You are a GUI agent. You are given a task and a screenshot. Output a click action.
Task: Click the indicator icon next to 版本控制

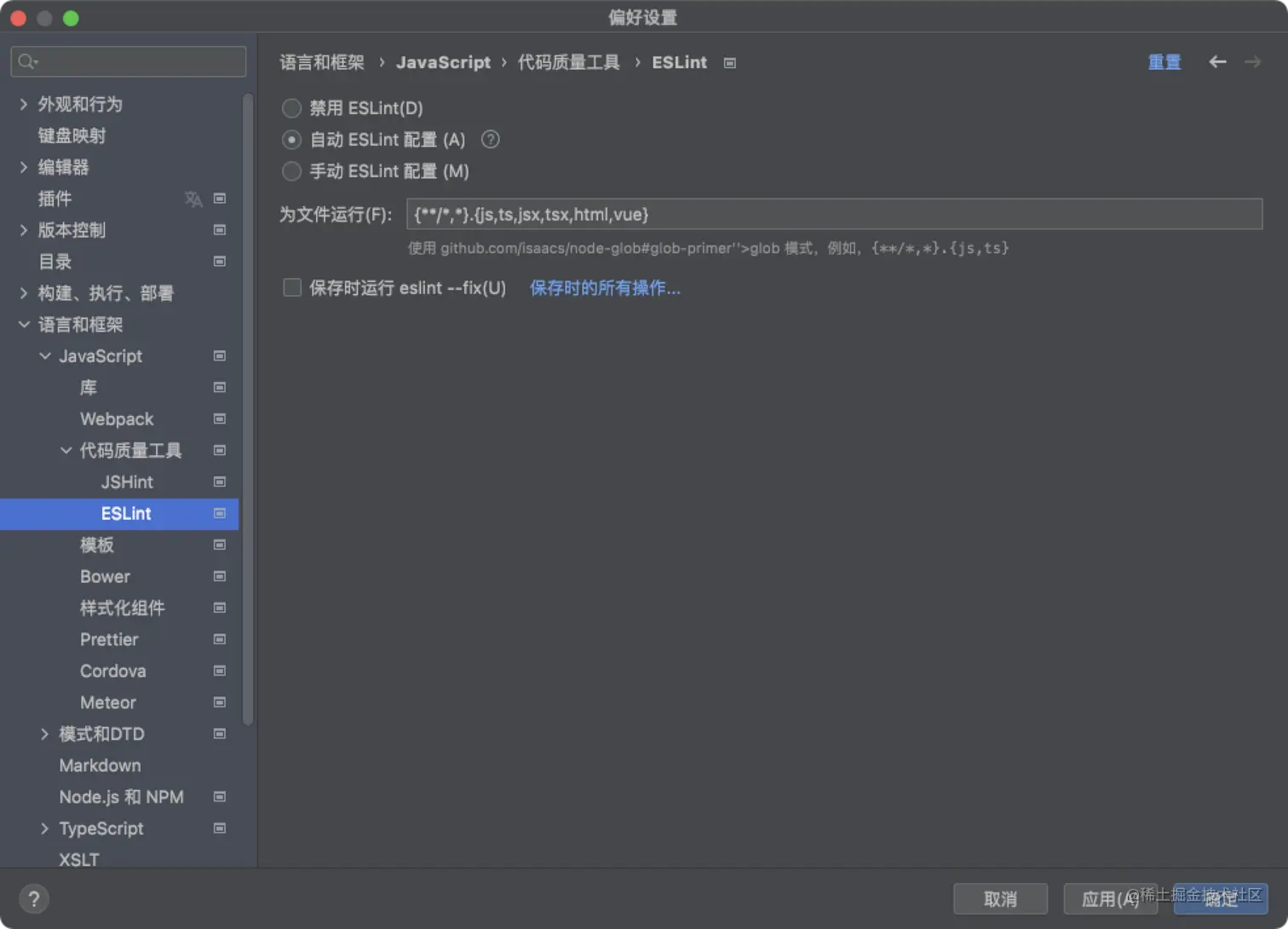219,230
